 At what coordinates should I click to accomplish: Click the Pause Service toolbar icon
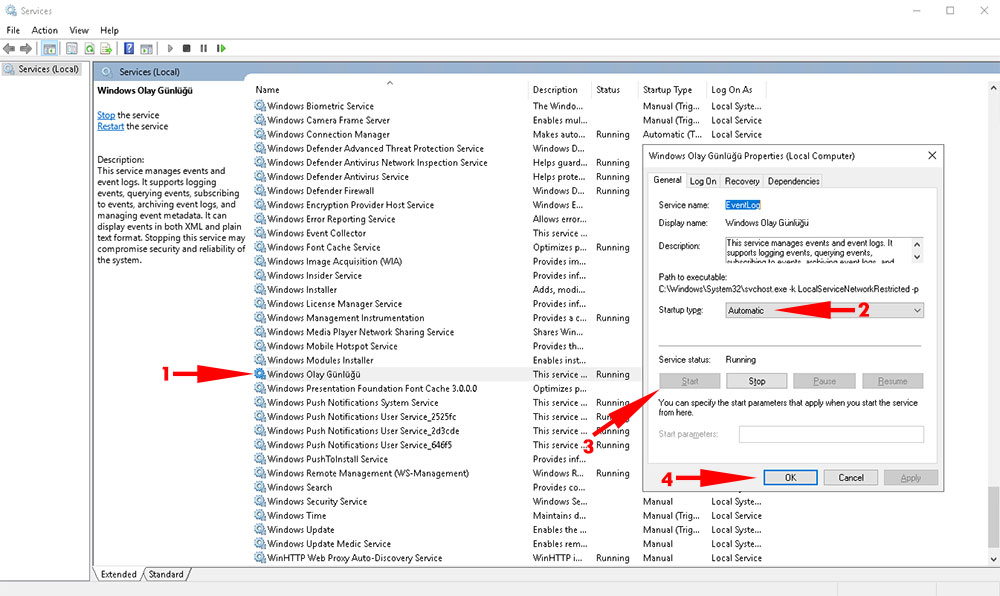[203, 48]
